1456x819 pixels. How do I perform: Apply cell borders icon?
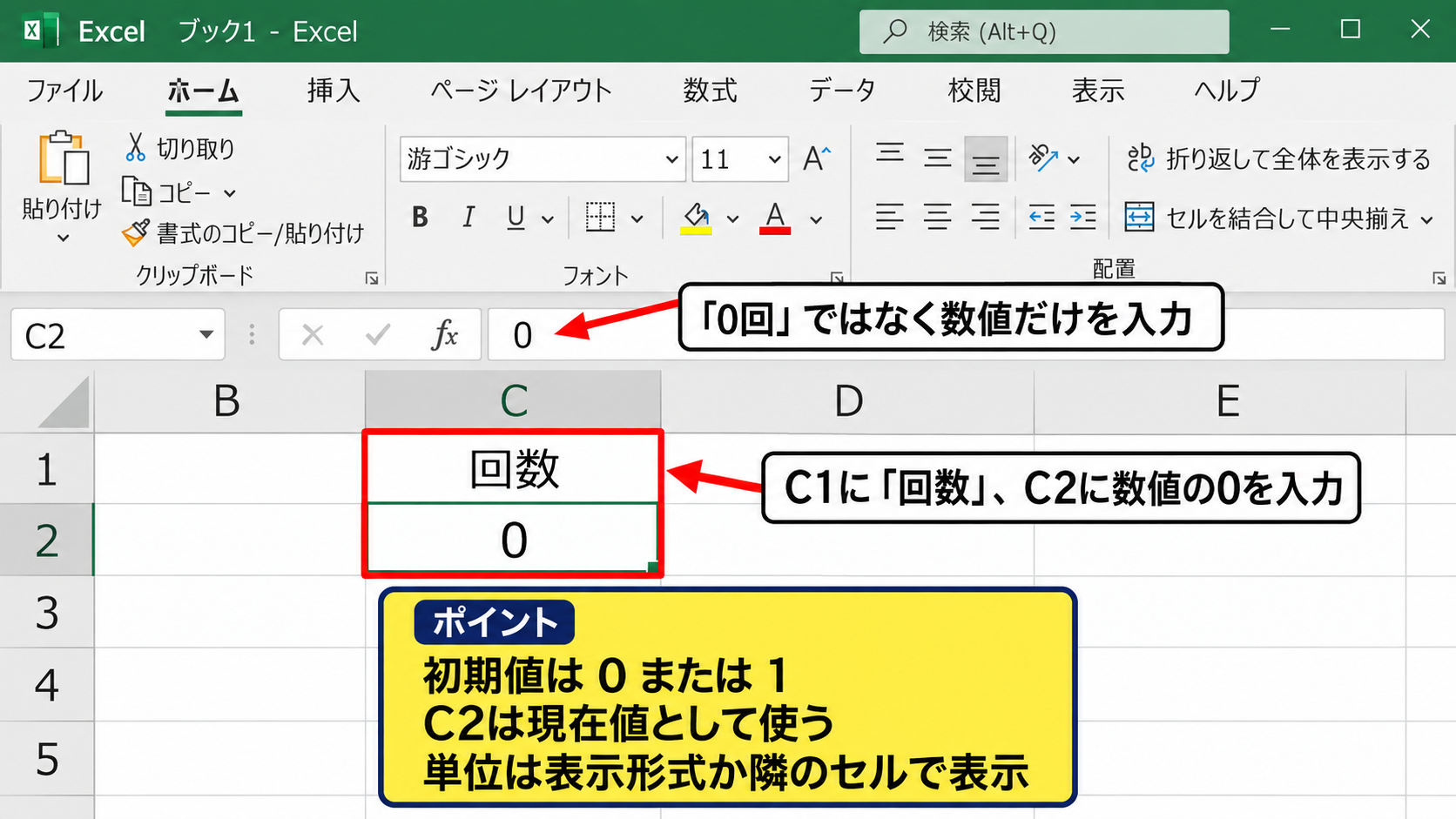click(600, 218)
